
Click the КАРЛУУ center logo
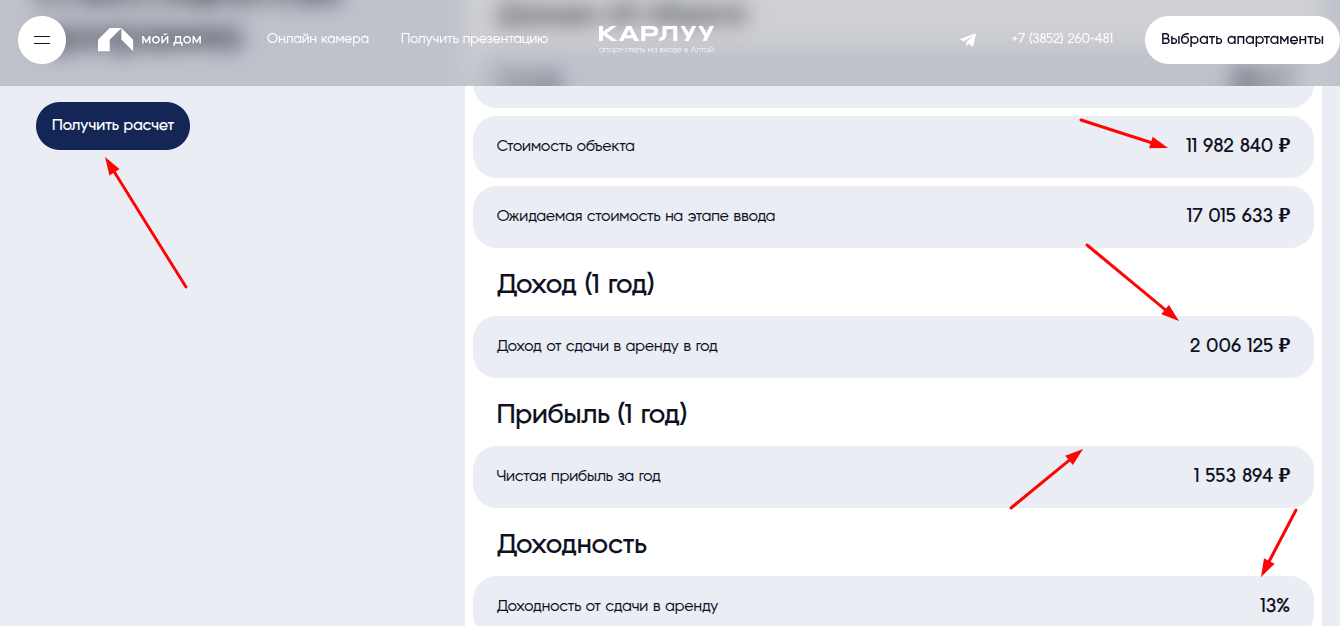point(656,39)
